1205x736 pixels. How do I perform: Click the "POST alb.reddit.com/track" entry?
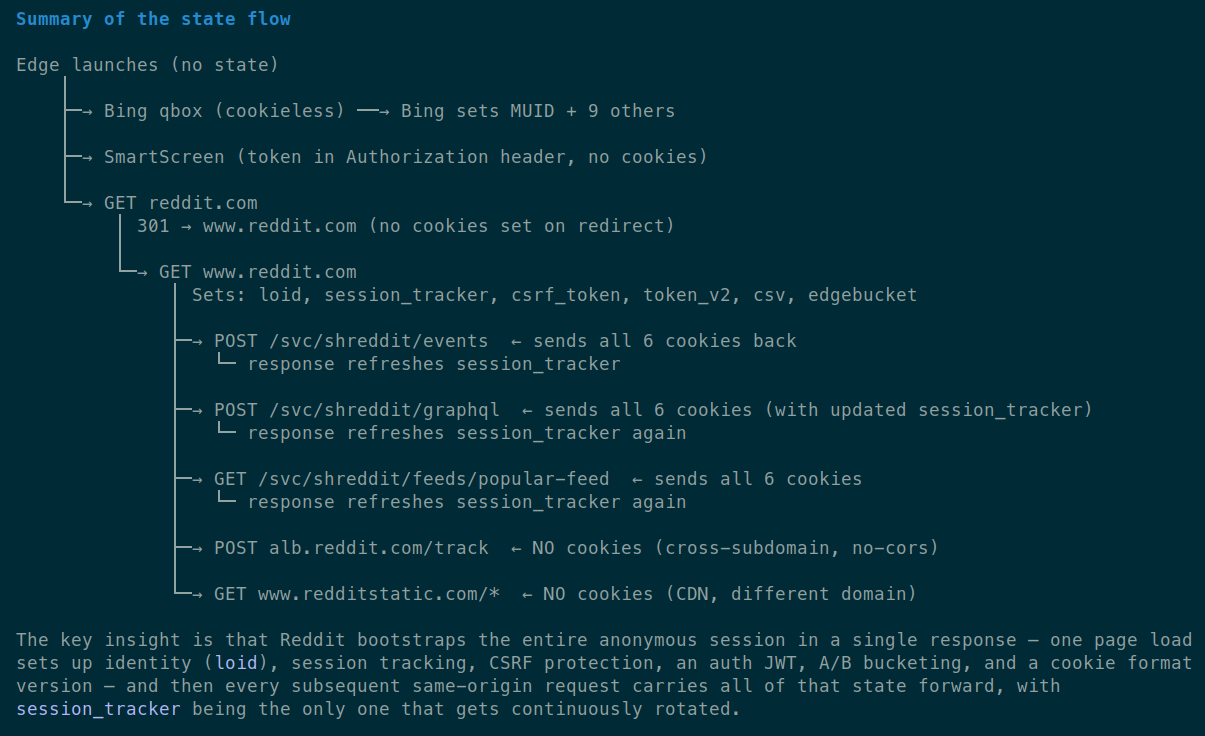coord(351,548)
